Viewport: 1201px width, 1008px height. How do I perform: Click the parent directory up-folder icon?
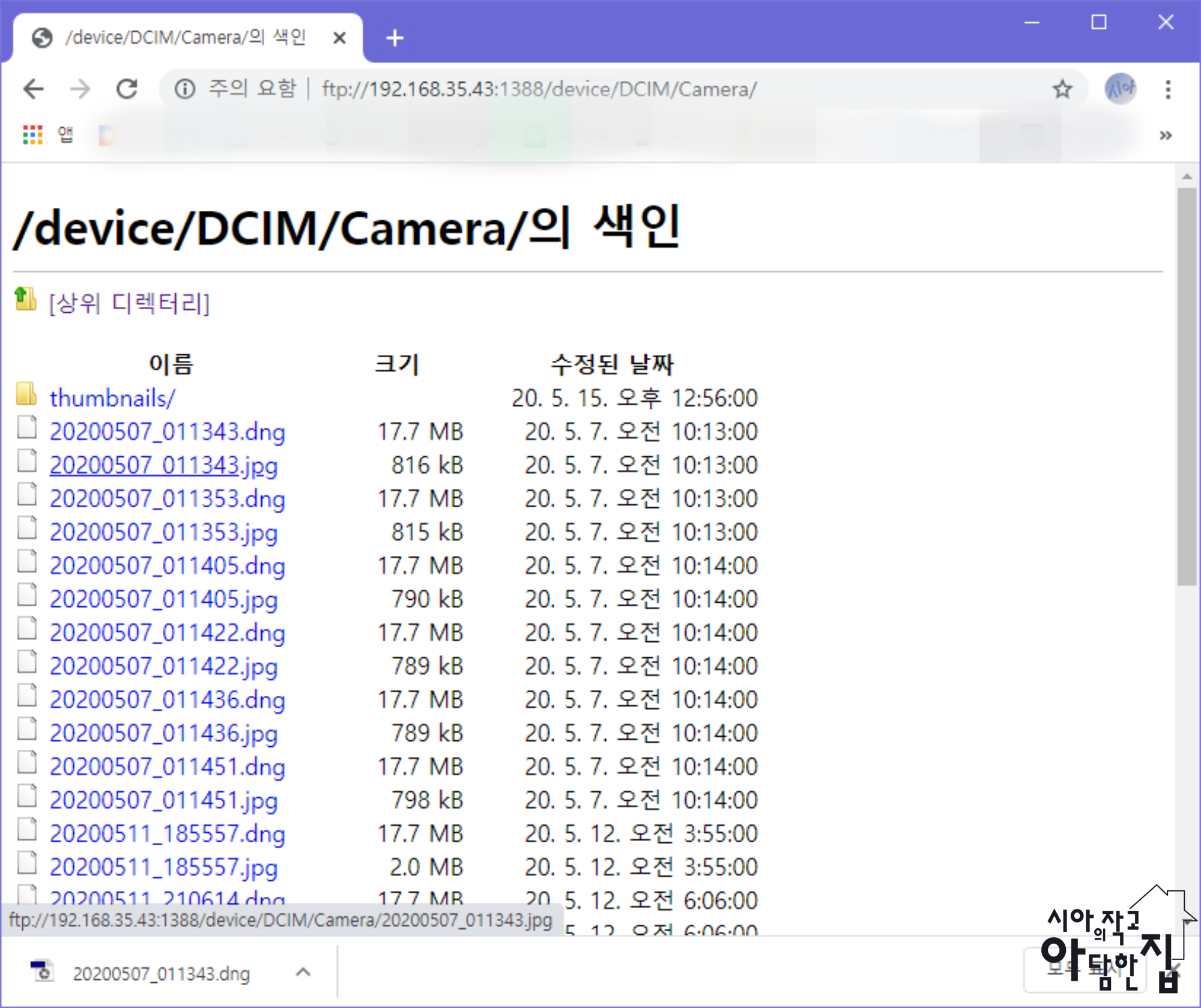coord(25,299)
